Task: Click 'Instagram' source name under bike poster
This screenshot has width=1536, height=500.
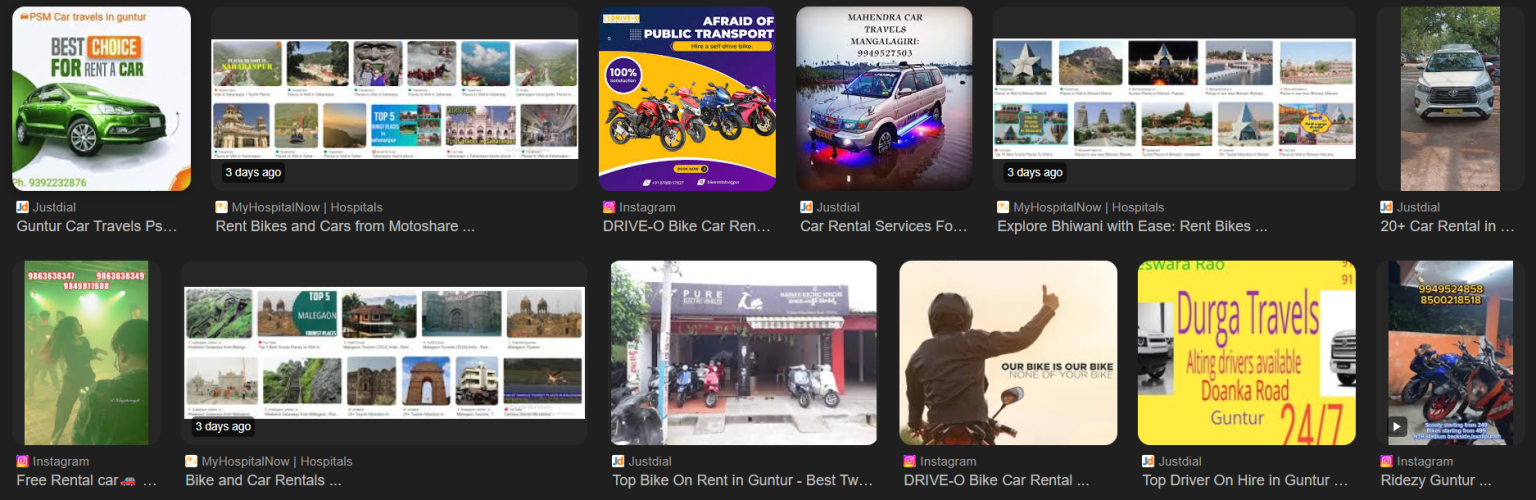Action: [x=647, y=207]
